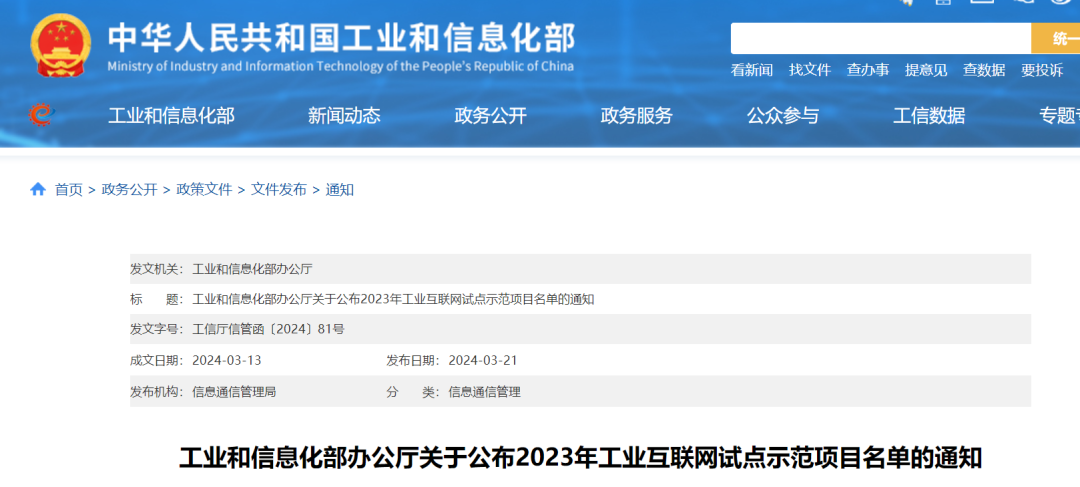Screen dimensions: 1080x487
Task: Click the red gear MIIT icon in navigation
Action: click(41, 114)
